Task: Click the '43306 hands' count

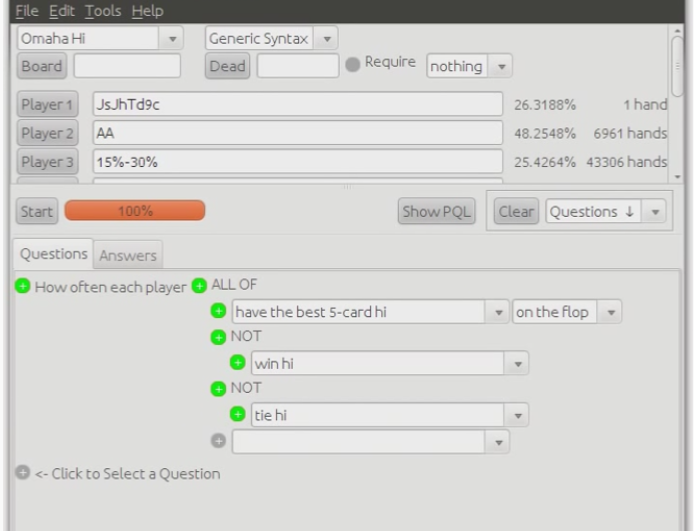Action: coord(627,162)
